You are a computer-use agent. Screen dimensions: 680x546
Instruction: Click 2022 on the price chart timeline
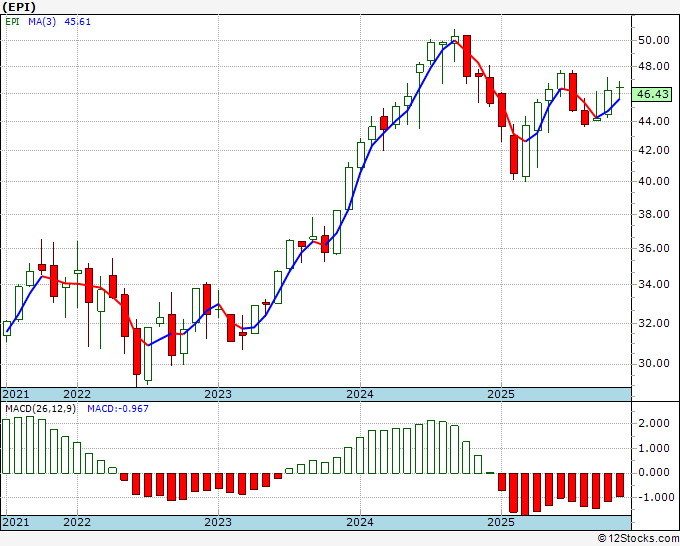point(77,394)
